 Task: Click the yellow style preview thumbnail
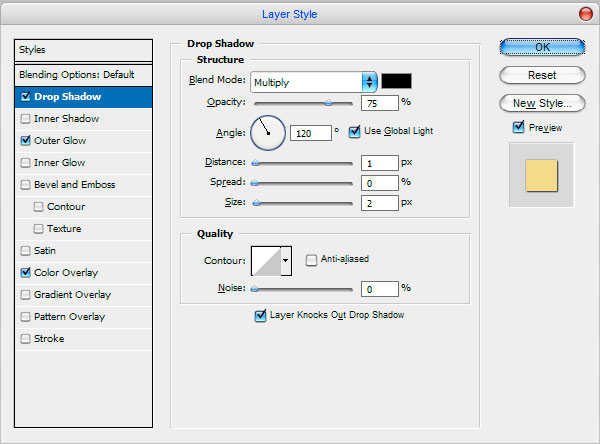tap(541, 175)
